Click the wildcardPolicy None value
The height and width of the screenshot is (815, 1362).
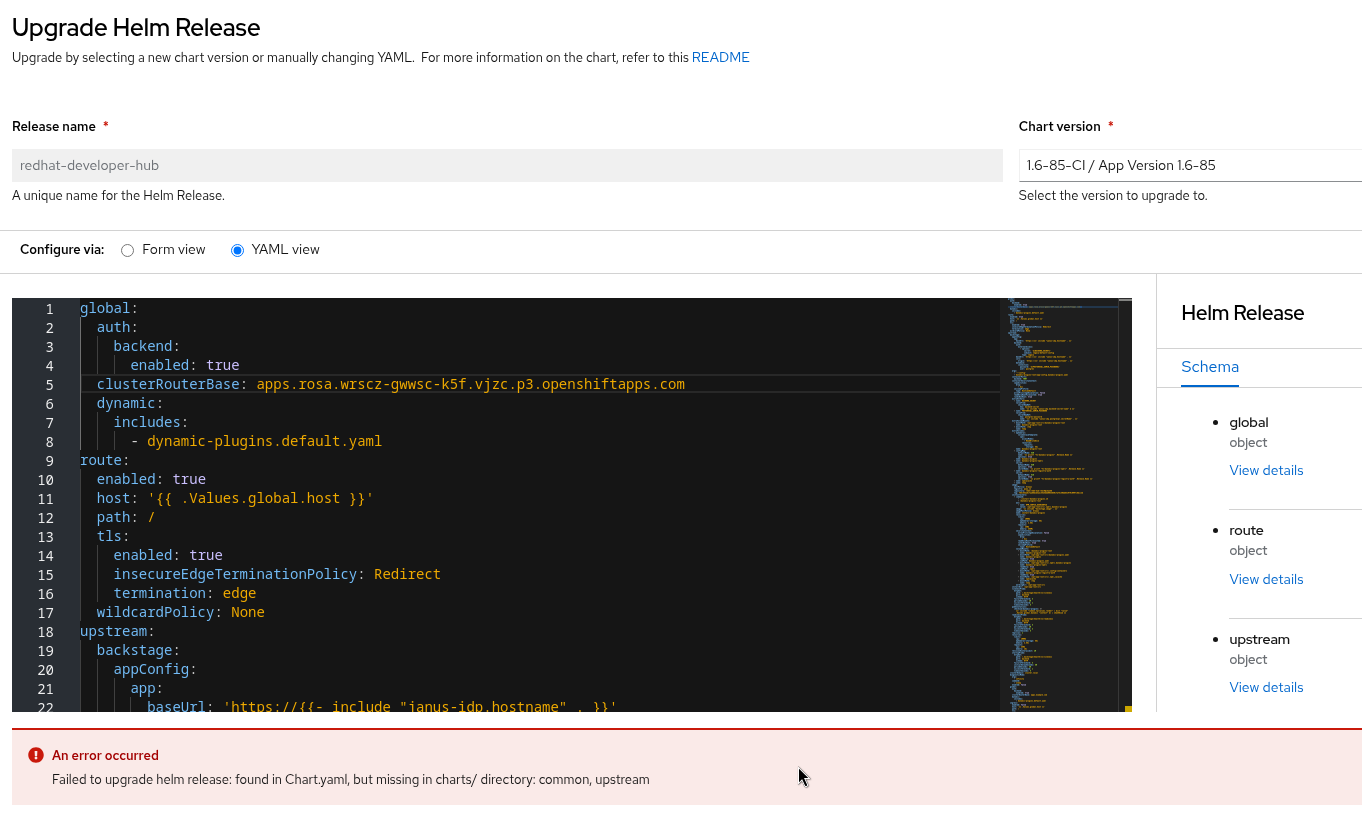pyautogui.click(x=247, y=613)
